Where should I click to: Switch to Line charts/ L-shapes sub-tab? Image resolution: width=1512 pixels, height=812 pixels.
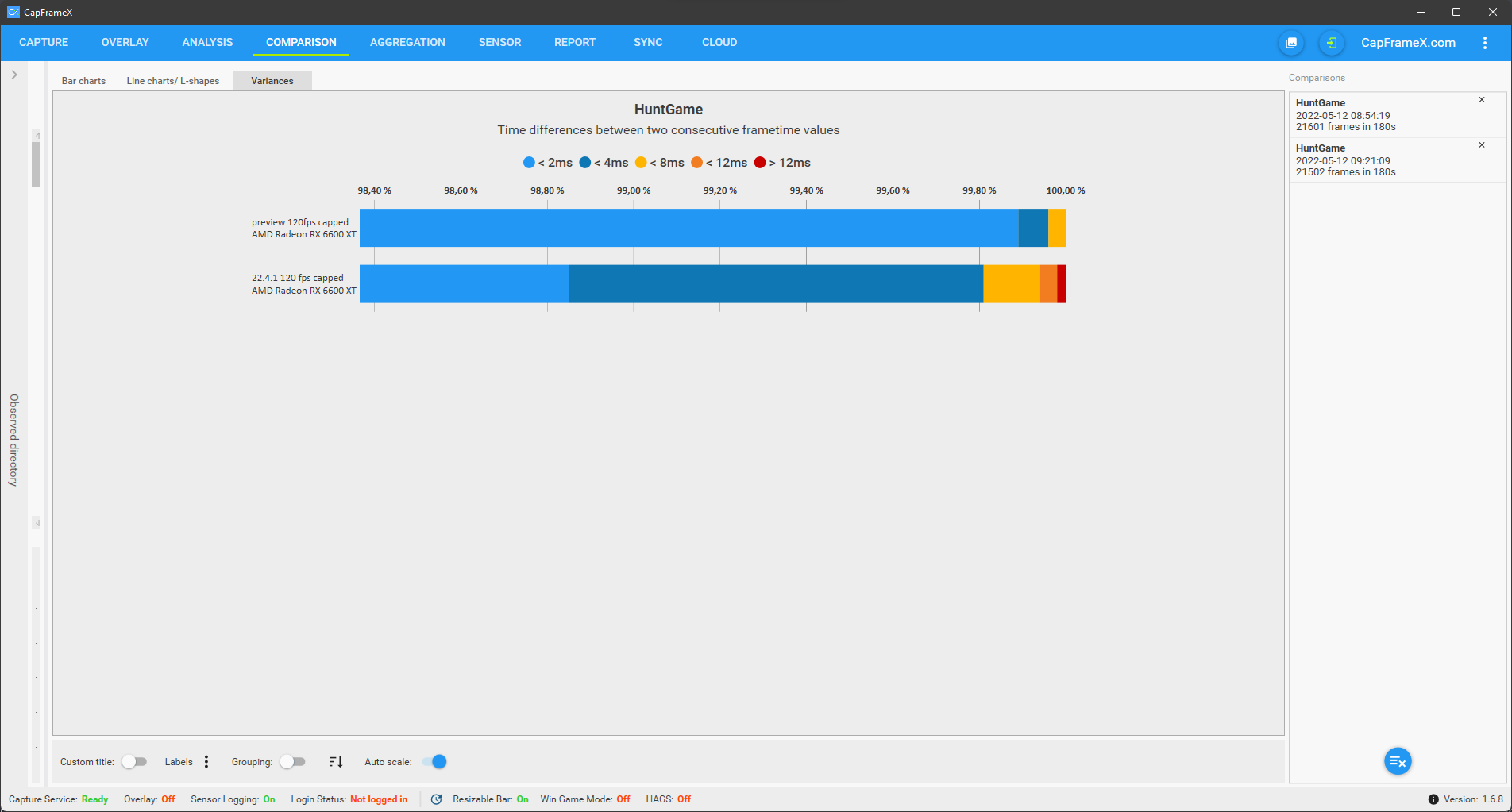173,81
